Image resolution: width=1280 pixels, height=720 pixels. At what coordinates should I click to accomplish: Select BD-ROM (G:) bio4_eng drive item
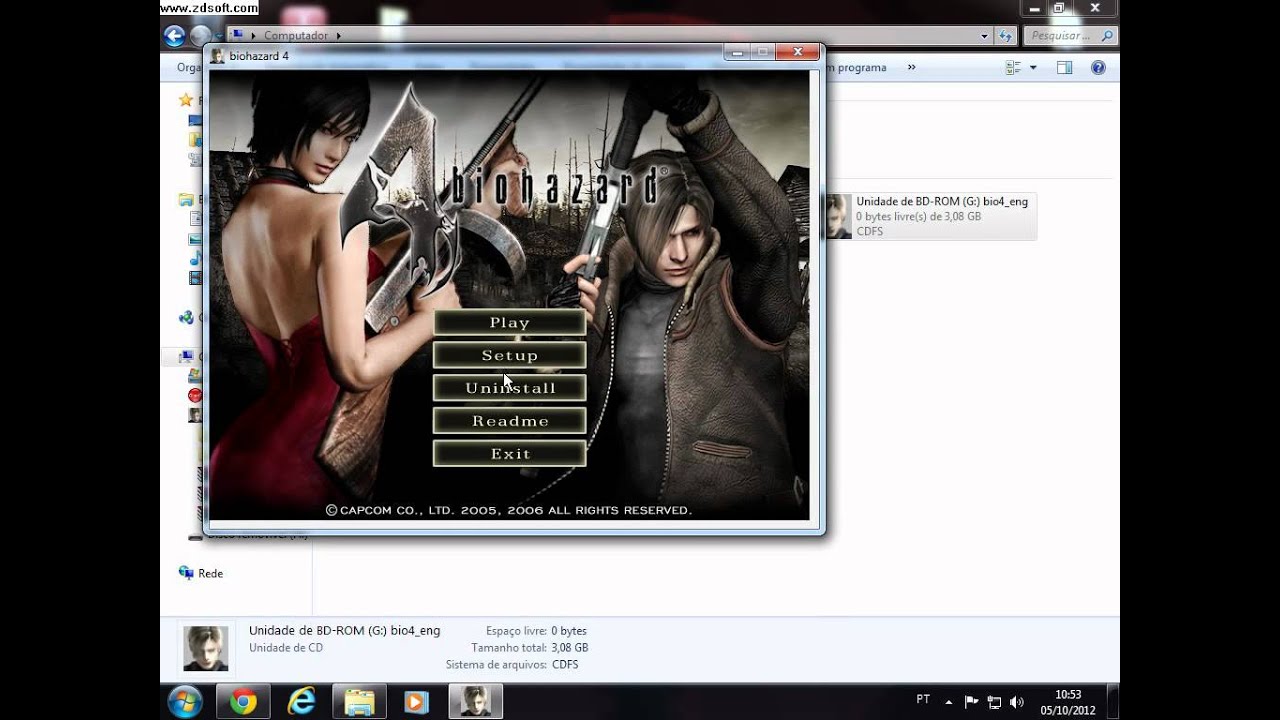pos(929,217)
